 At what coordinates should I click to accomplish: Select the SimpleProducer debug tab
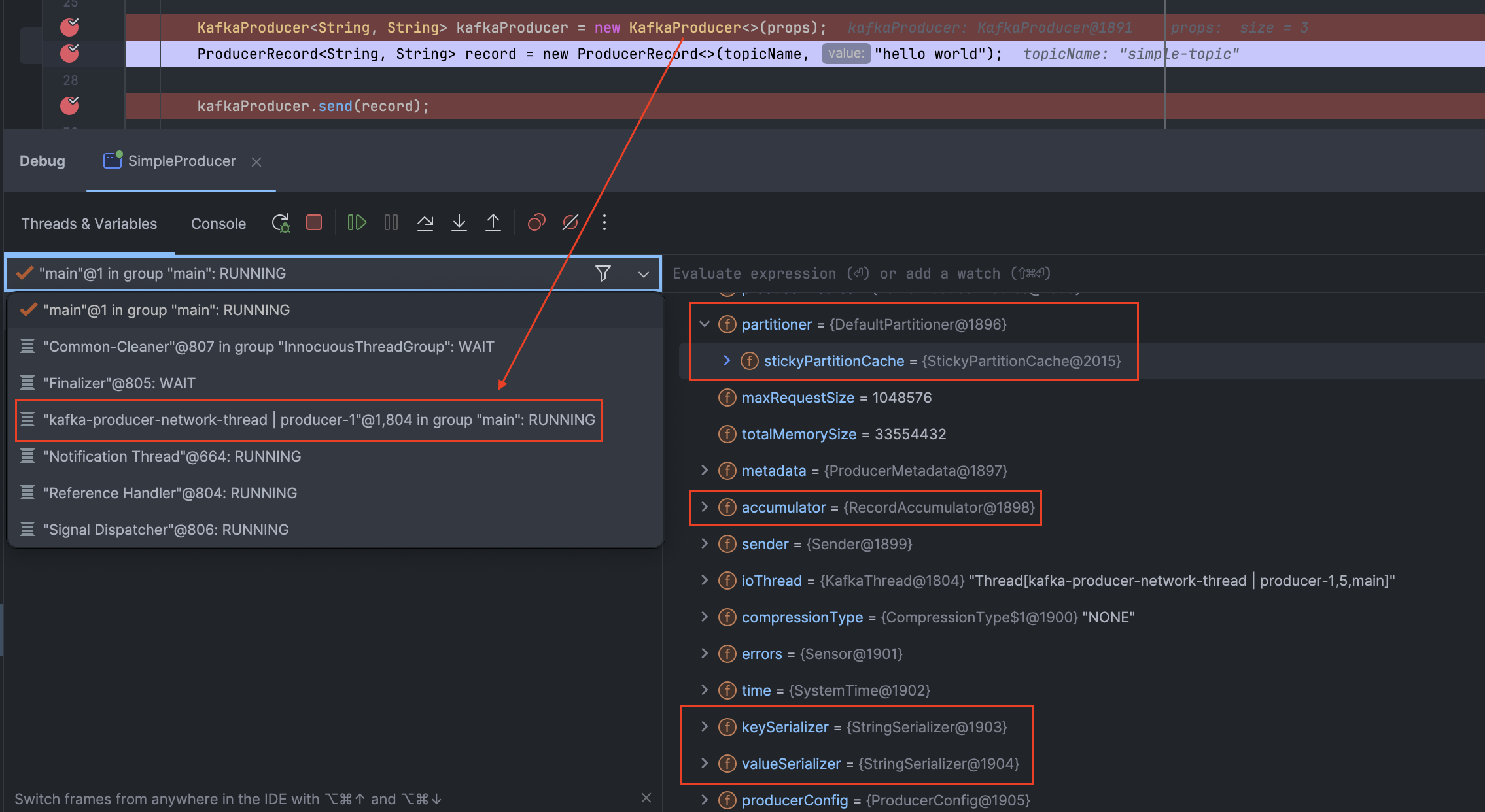(181, 161)
